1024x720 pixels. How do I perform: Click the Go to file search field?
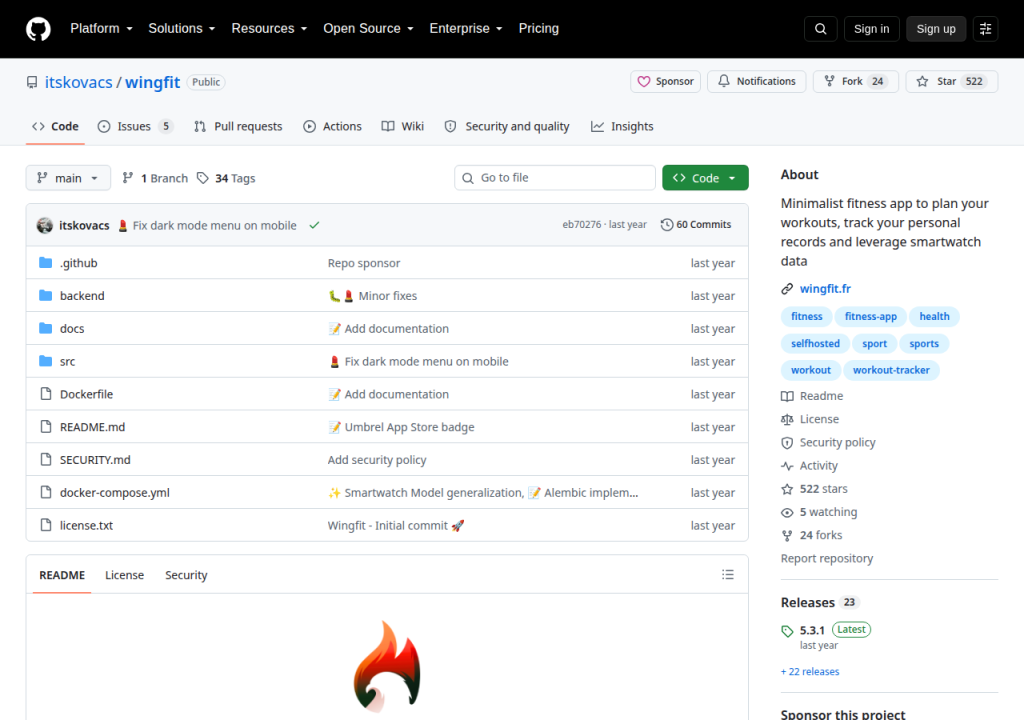[x=554, y=178]
